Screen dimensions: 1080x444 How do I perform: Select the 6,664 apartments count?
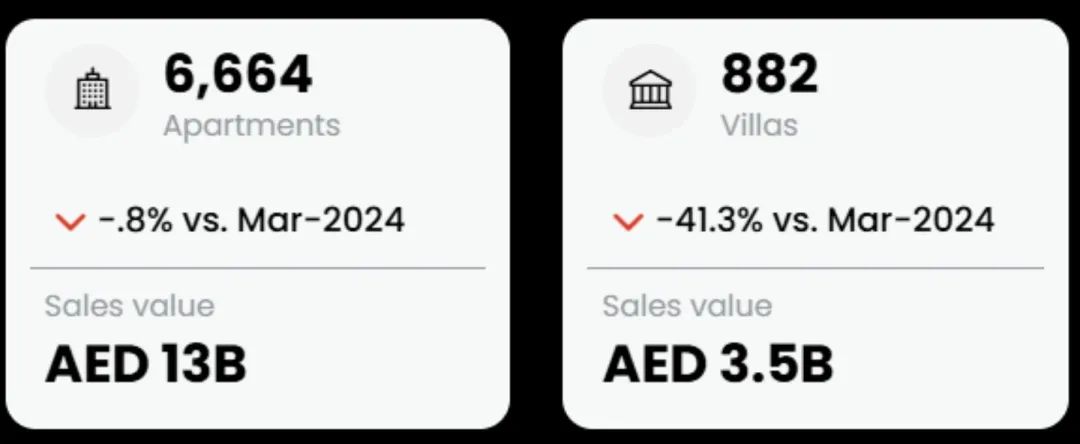click(238, 74)
